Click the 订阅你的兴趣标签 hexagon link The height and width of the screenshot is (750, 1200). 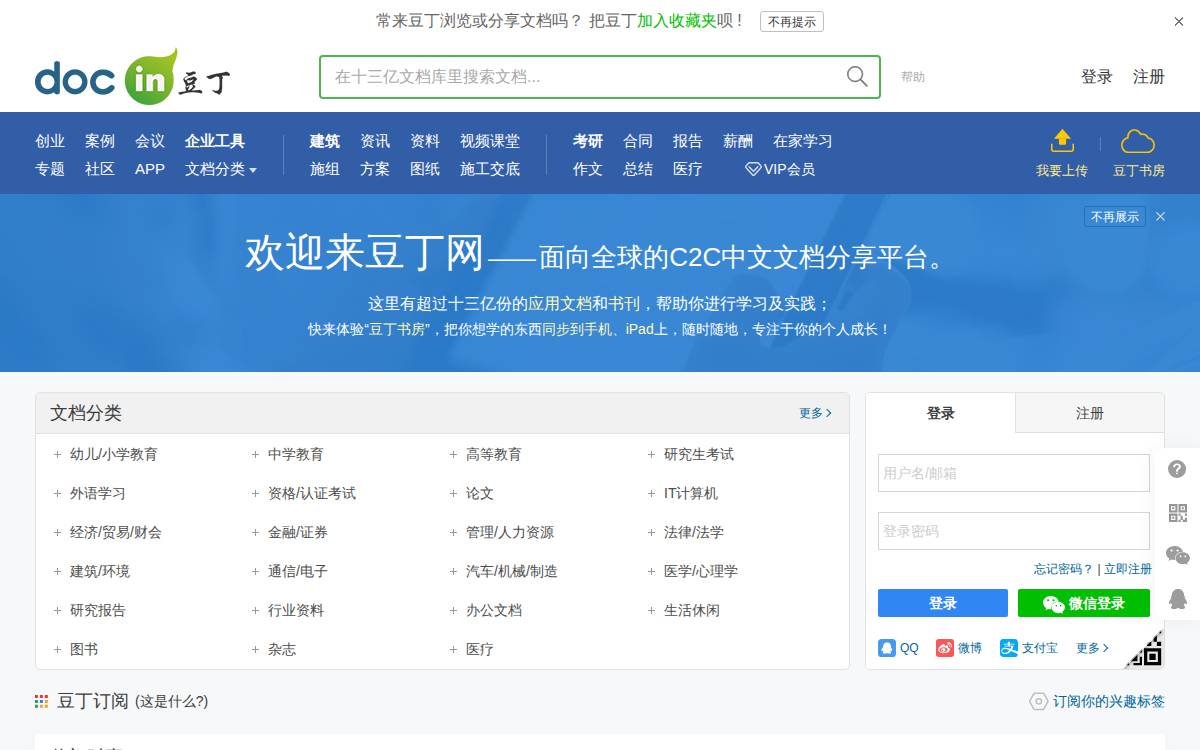coord(1097,701)
